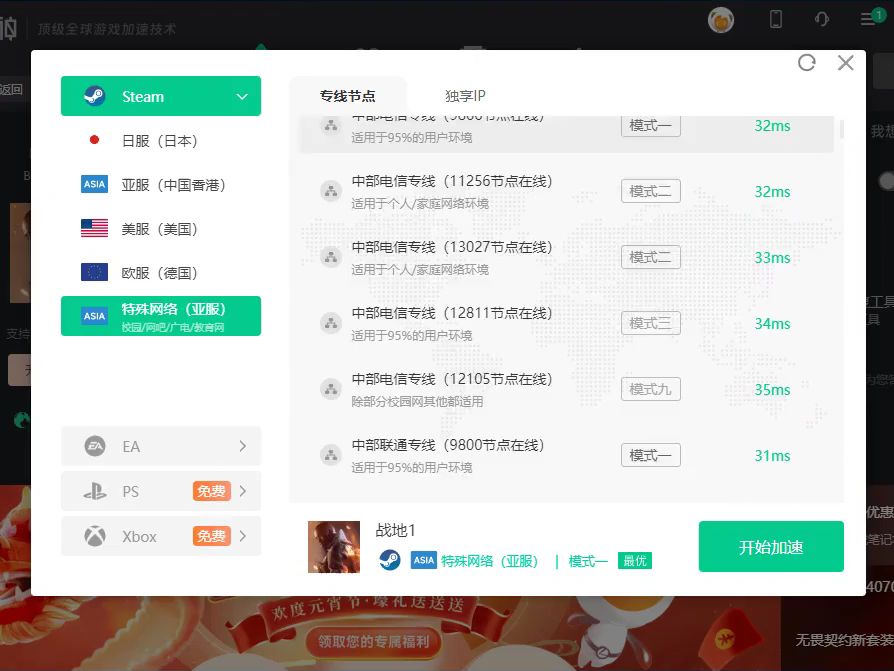Click 33ms latency value
This screenshot has width=894, height=671.
pyautogui.click(x=772, y=257)
